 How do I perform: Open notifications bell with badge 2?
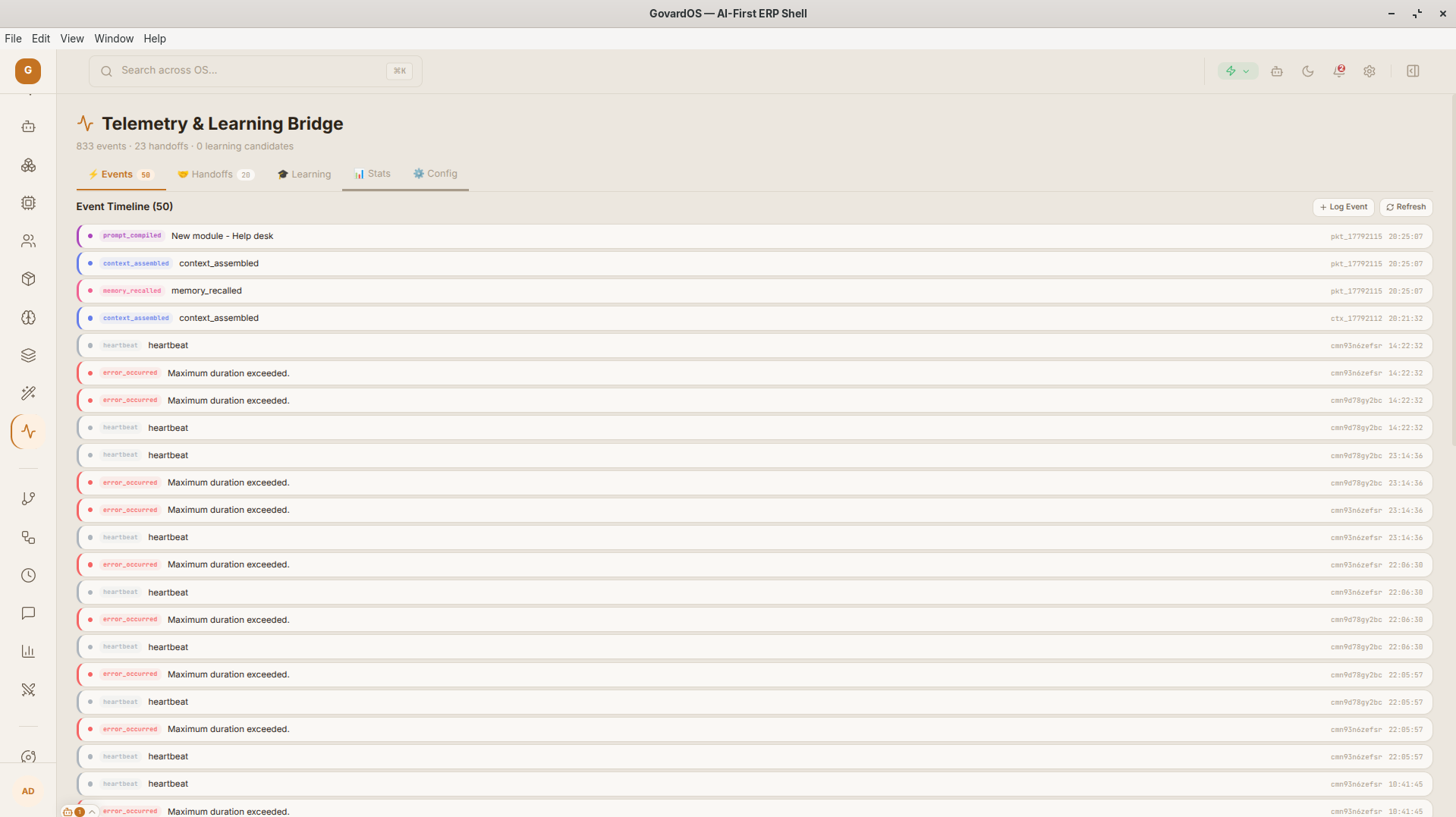[1339, 71]
